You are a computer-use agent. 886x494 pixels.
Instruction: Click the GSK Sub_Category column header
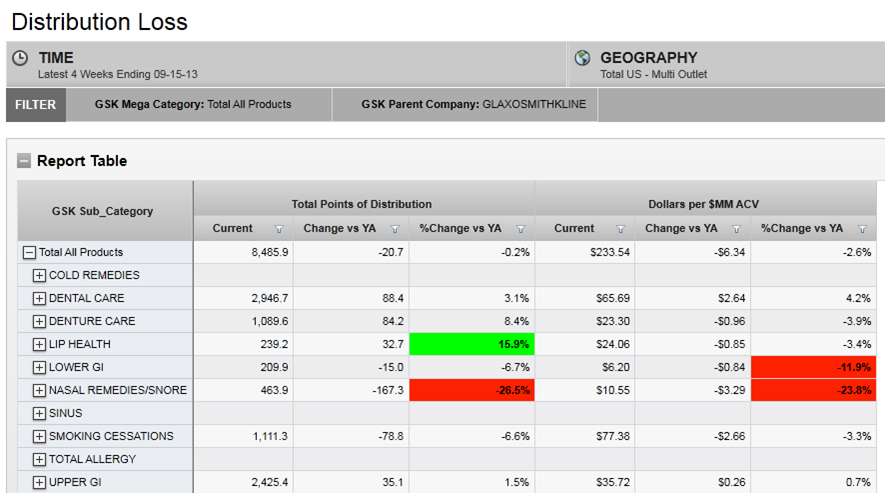coord(103,211)
